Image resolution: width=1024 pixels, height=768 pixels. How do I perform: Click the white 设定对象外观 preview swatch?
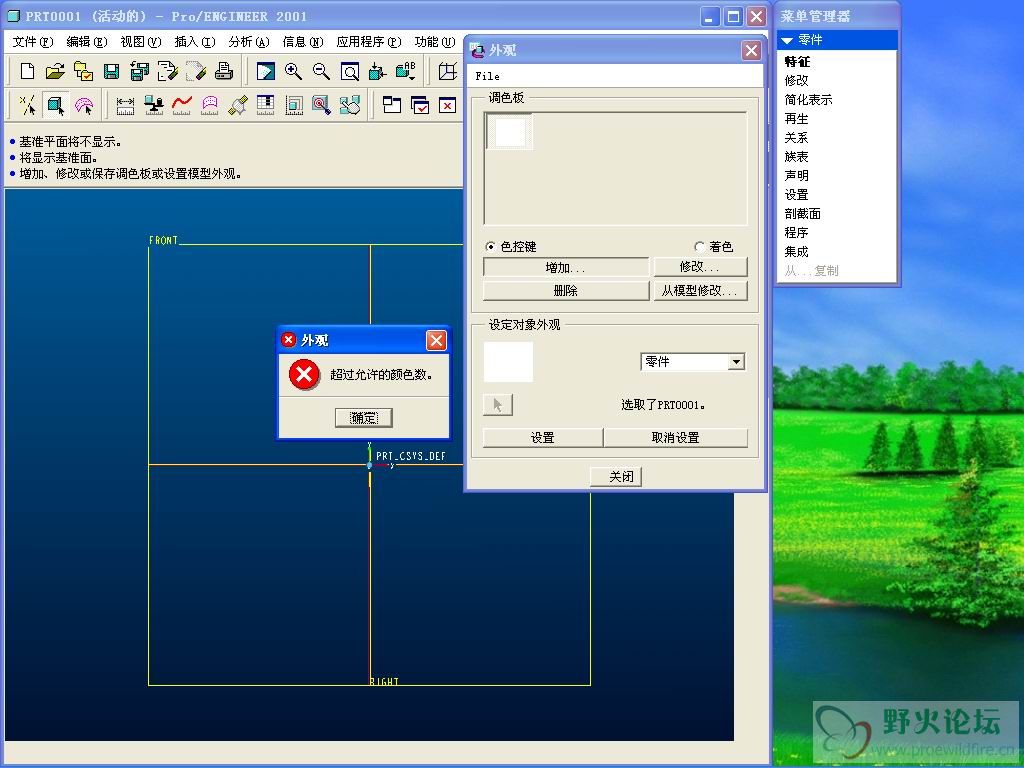[508, 361]
